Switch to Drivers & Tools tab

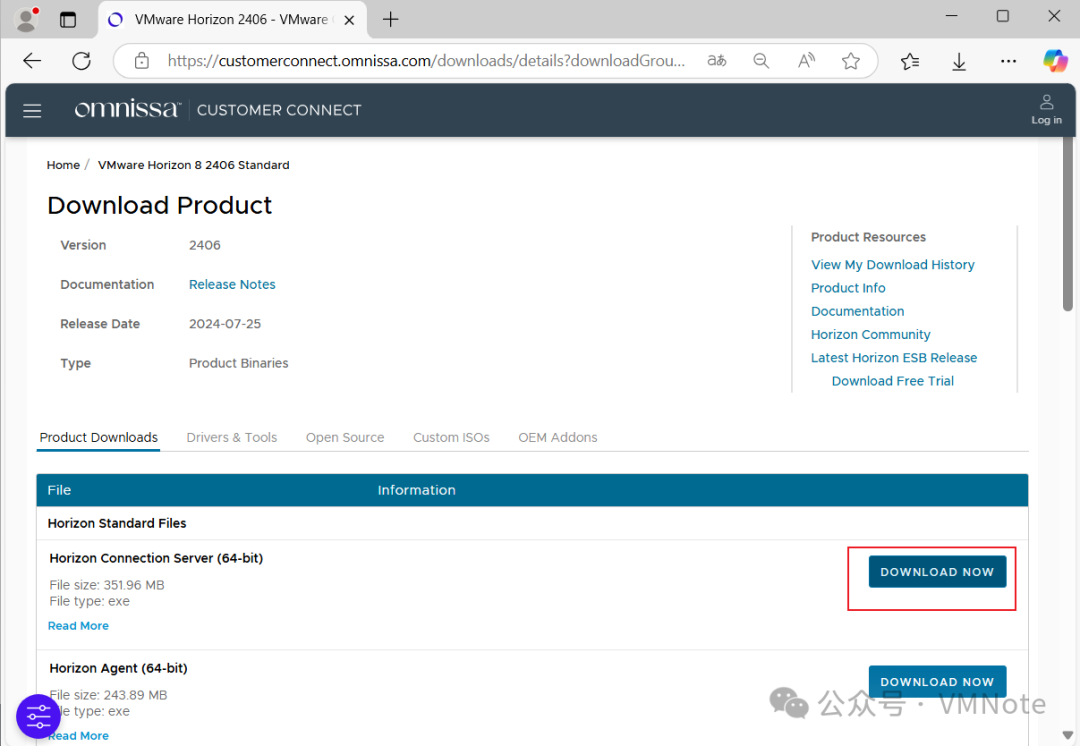(231, 437)
